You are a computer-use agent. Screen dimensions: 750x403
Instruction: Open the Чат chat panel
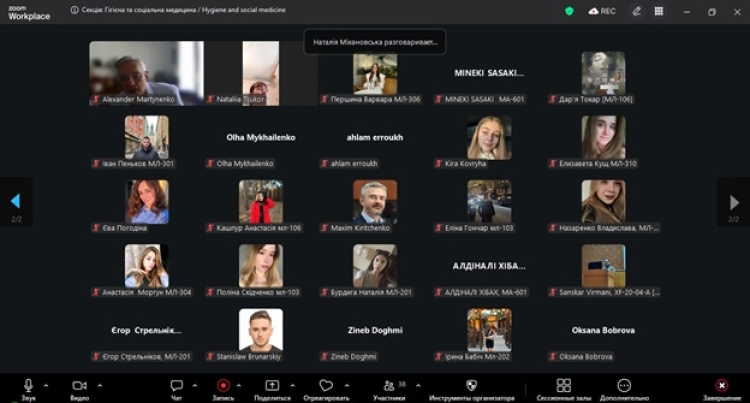click(x=176, y=386)
